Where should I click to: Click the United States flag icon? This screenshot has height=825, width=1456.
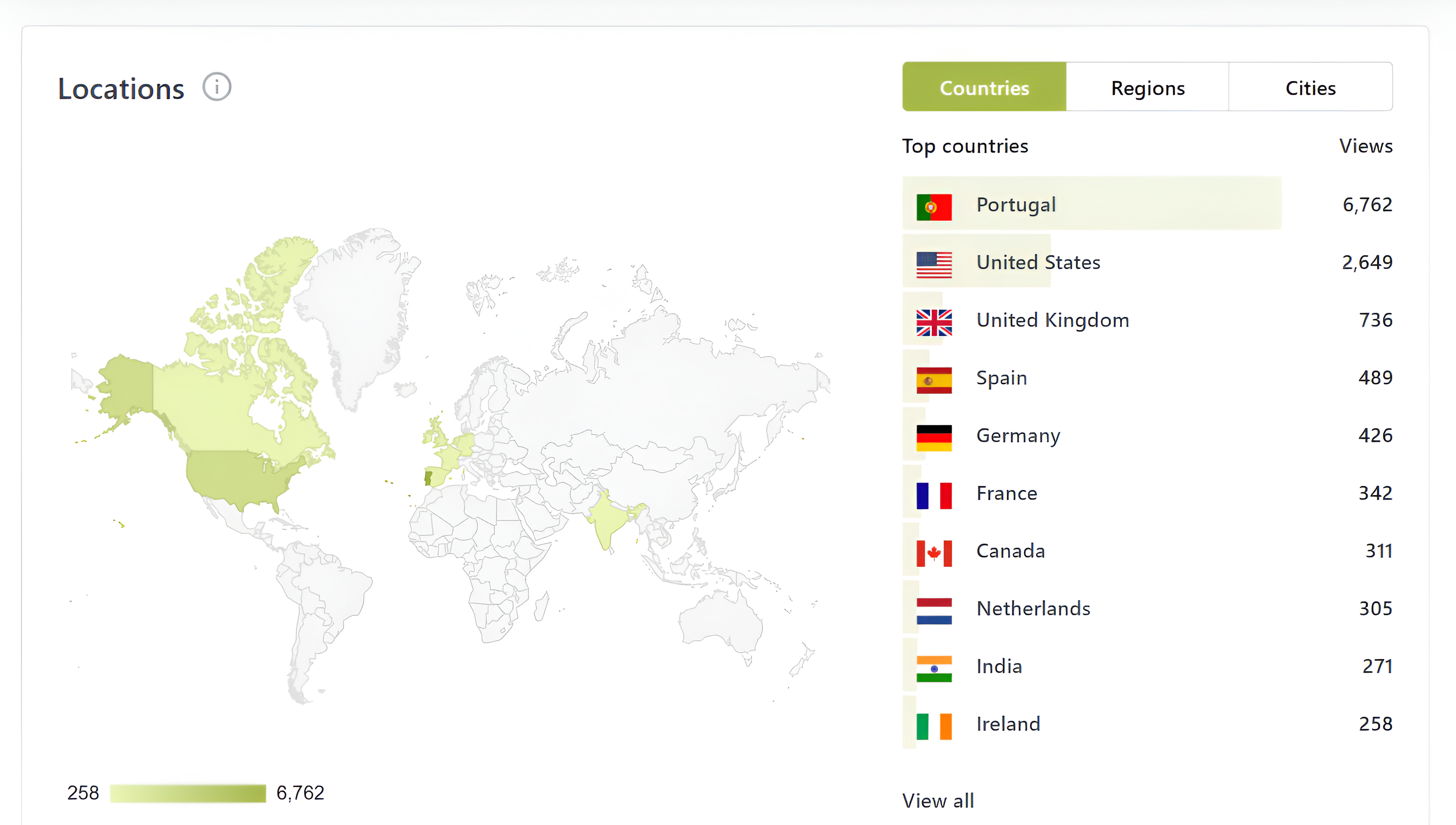click(934, 264)
